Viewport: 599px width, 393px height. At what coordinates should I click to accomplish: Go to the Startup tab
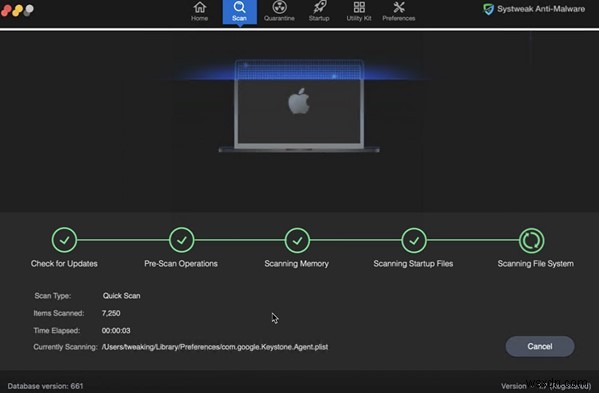point(319,11)
